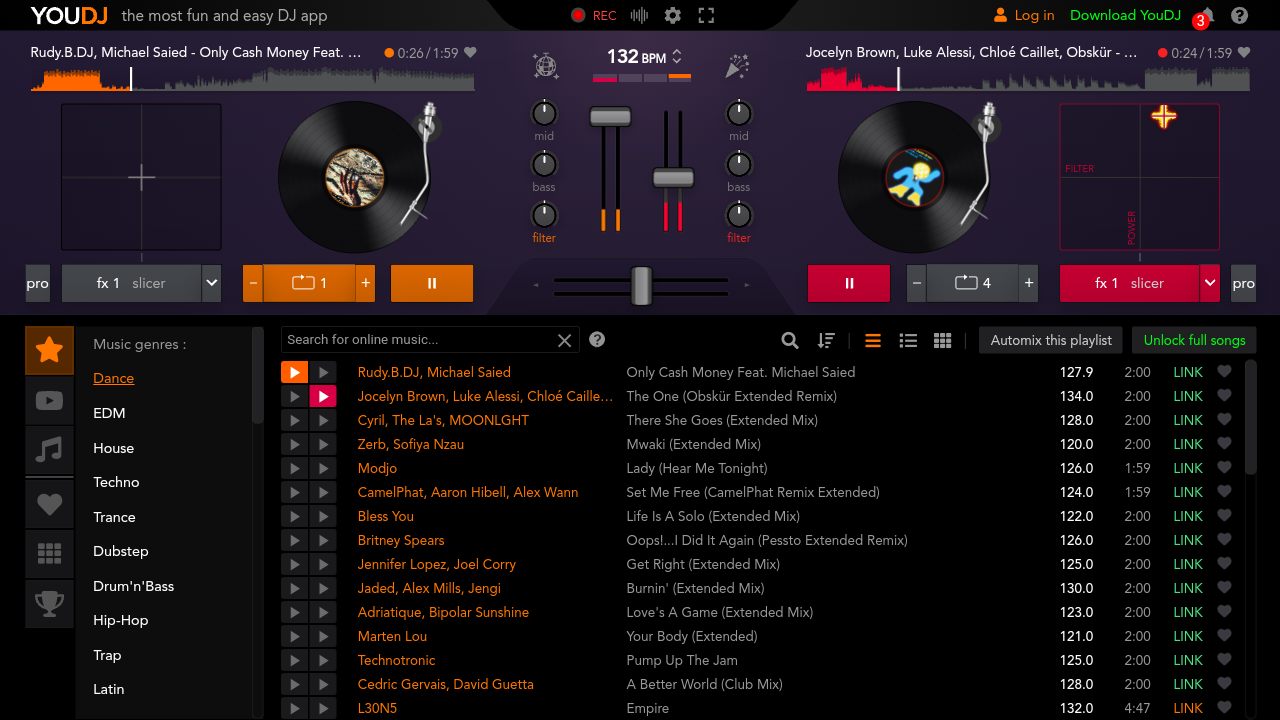Open the Techno genre category
The height and width of the screenshot is (720, 1280).
[x=115, y=482]
